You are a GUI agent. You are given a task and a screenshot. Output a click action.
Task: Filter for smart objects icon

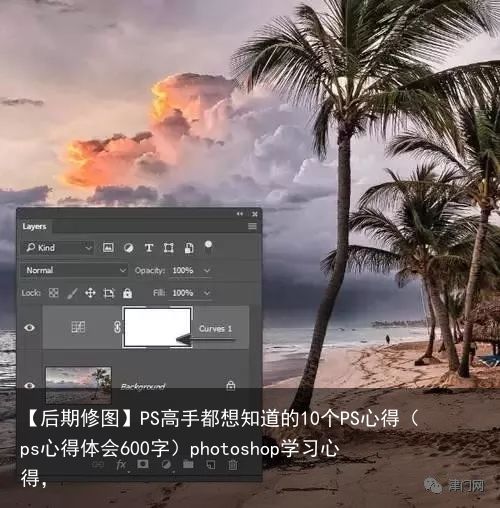[189, 248]
